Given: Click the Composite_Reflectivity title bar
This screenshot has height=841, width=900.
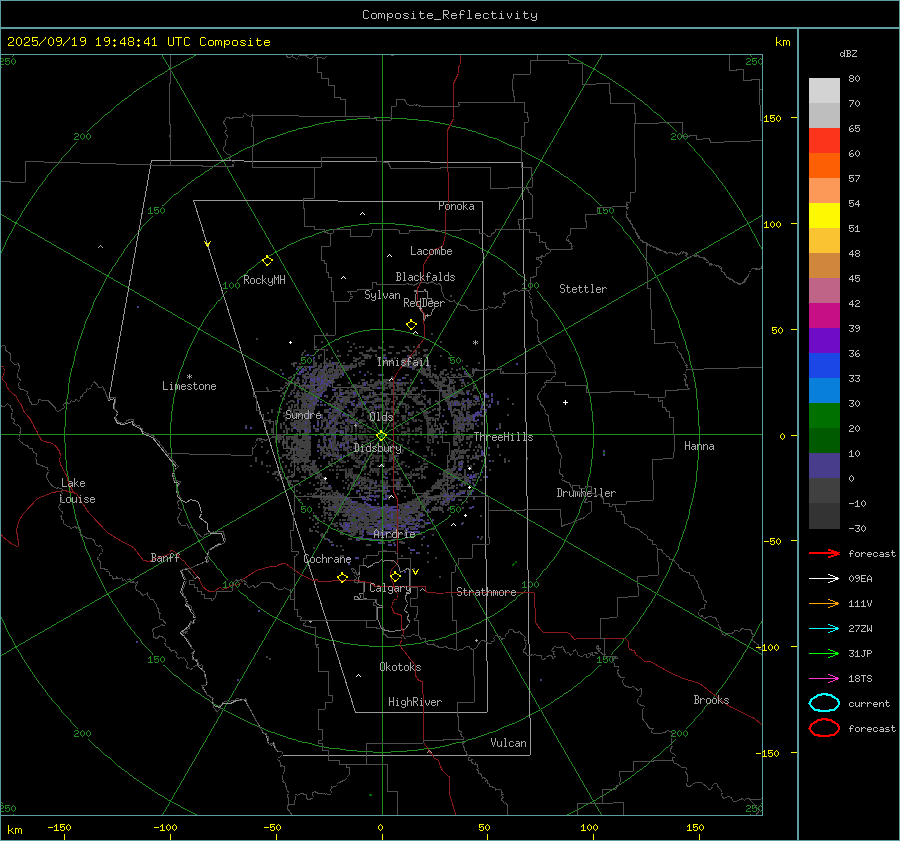Looking at the screenshot, I should [x=449, y=15].
